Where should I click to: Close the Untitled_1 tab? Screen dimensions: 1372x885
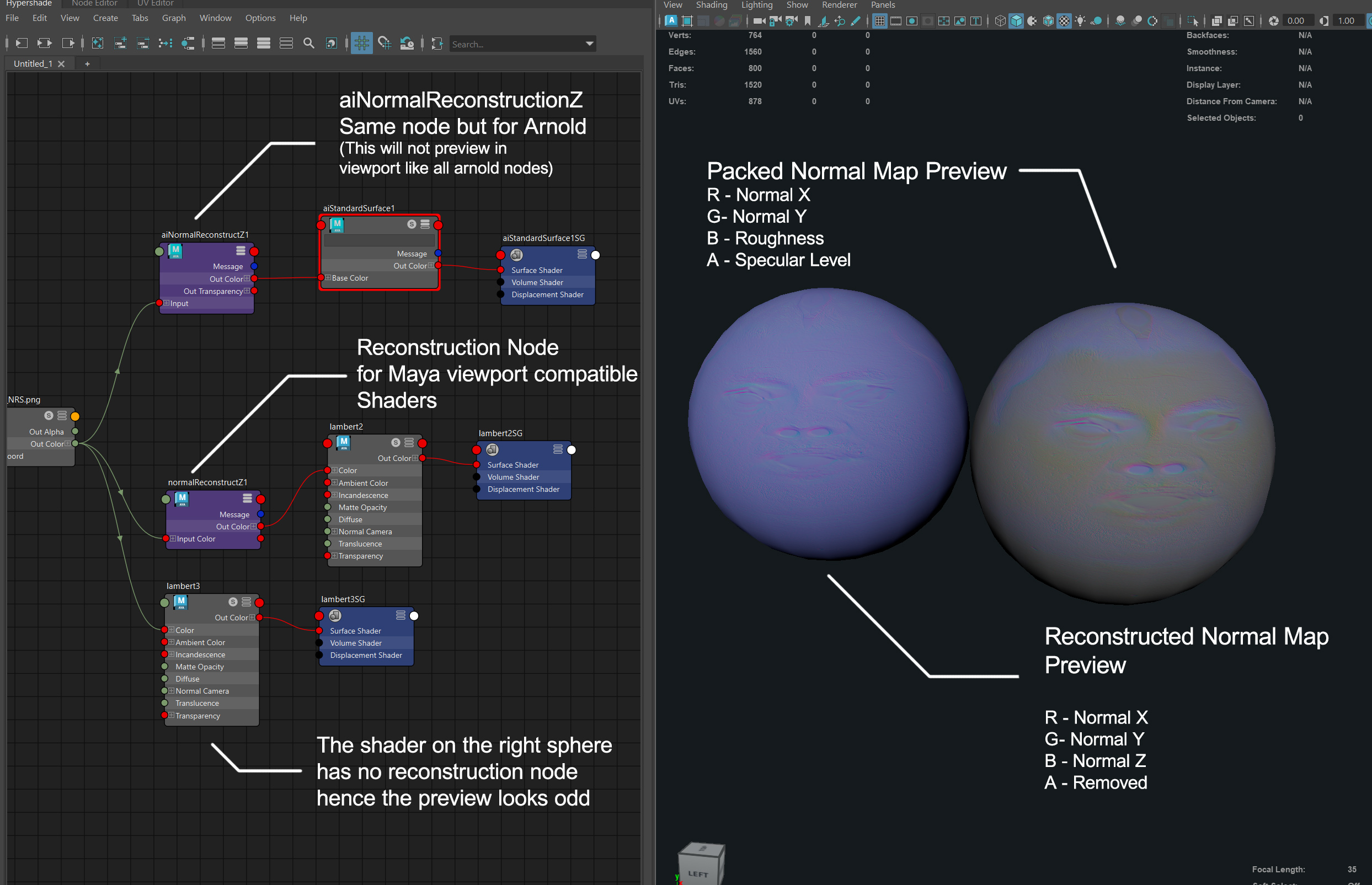(x=61, y=64)
